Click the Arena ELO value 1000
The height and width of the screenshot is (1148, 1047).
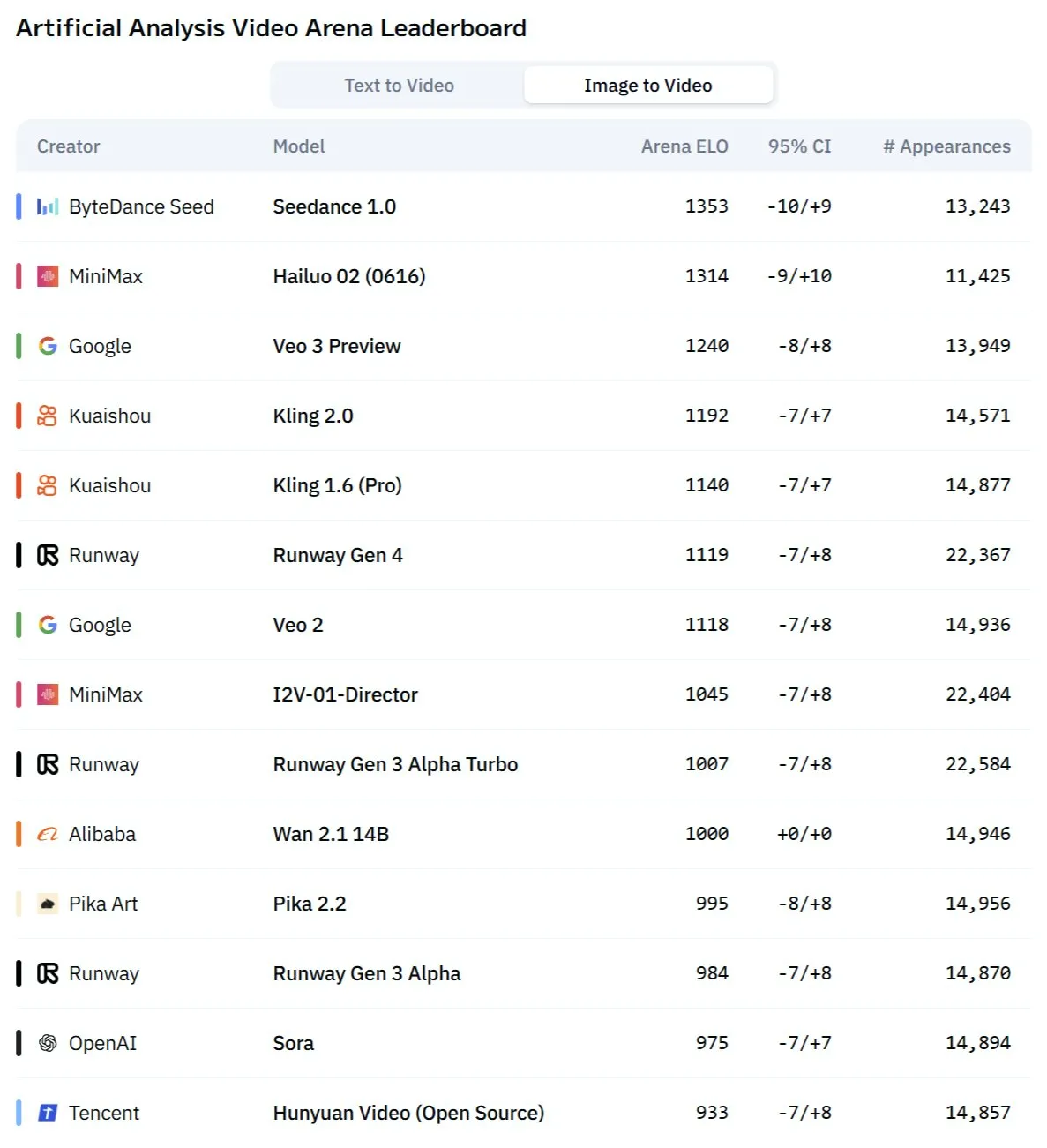tap(707, 834)
